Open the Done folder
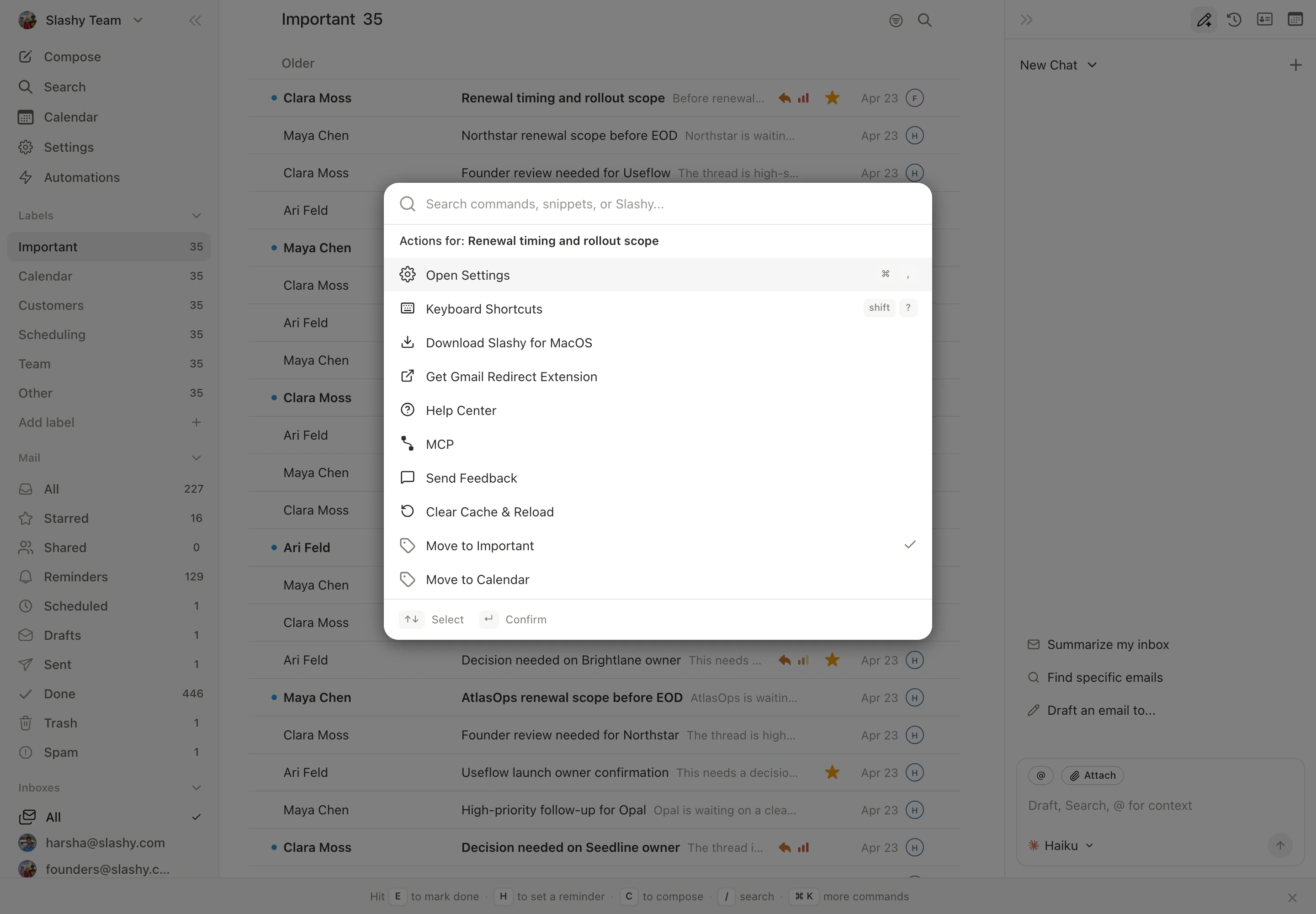Viewport: 1316px width, 914px height. pyautogui.click(x=109, y=694)
